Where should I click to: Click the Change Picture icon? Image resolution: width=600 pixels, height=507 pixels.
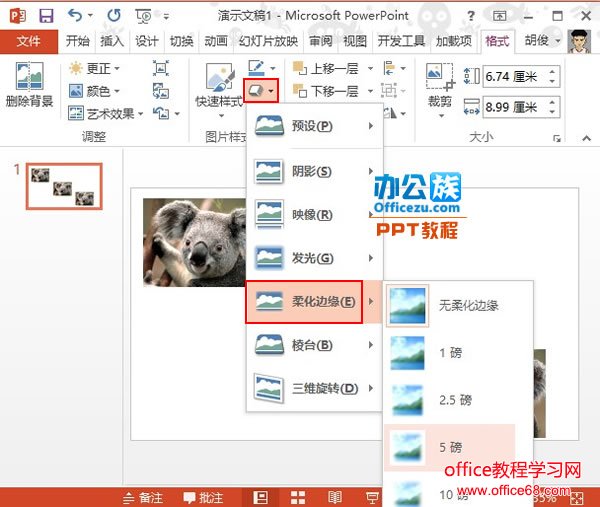coord(161,91)
